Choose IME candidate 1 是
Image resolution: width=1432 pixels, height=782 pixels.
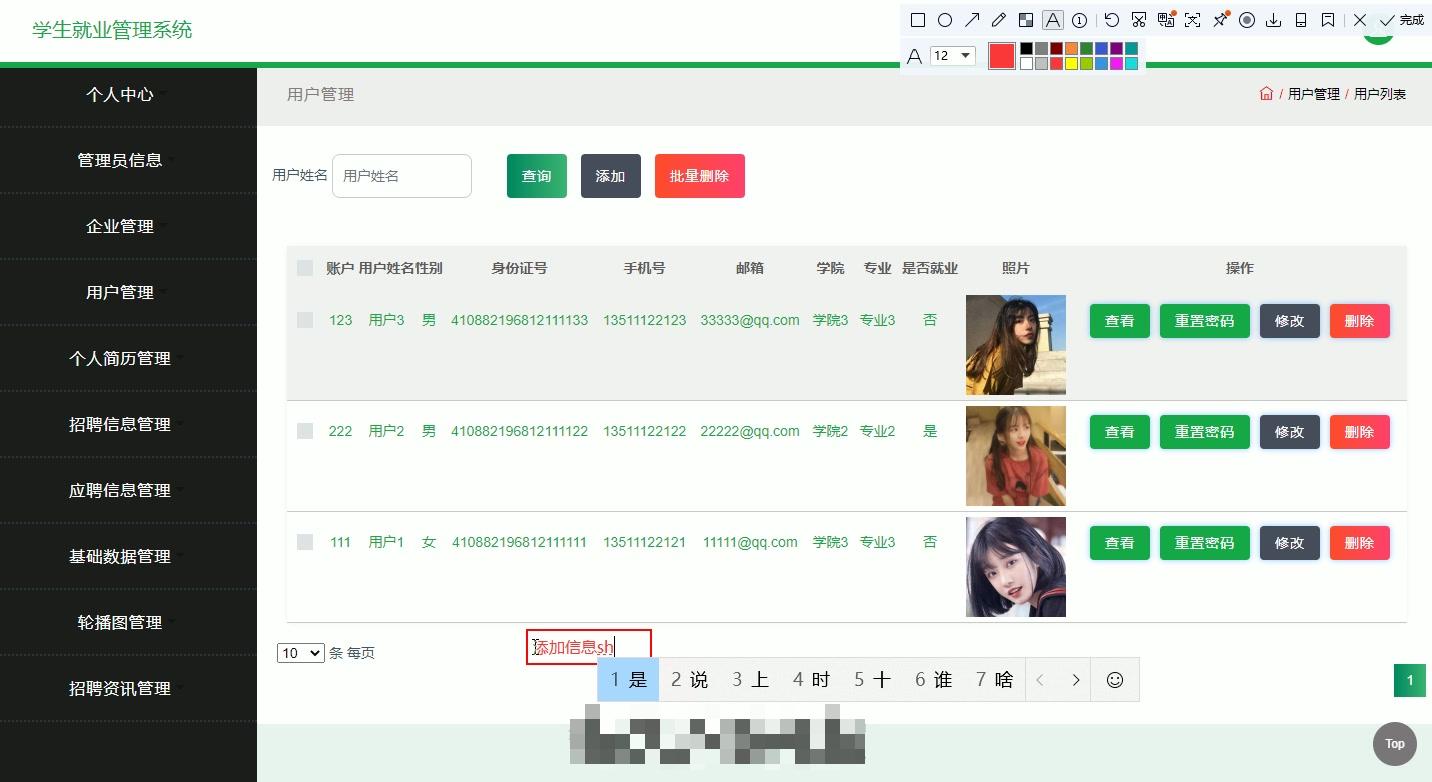[x=628, y=680]
